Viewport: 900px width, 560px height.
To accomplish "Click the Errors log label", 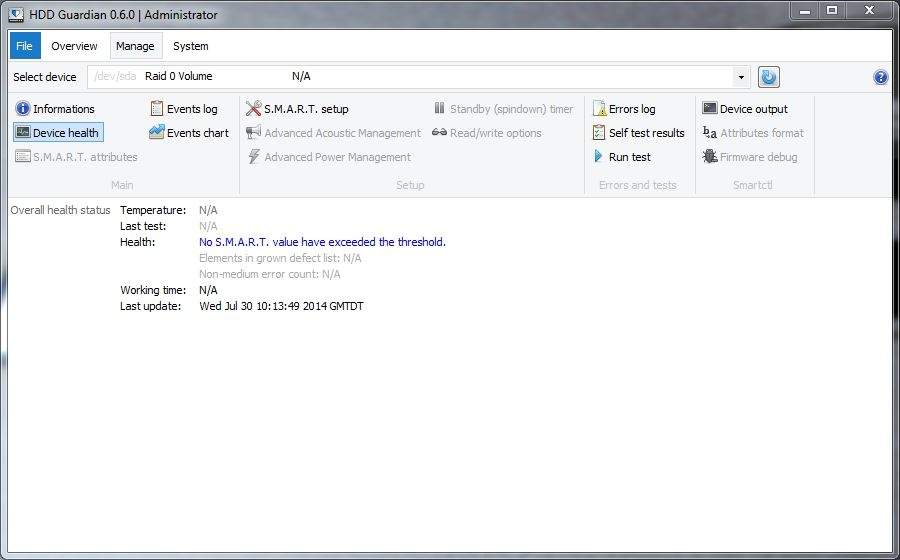I will pyautogui.click(x=632, y=109).
